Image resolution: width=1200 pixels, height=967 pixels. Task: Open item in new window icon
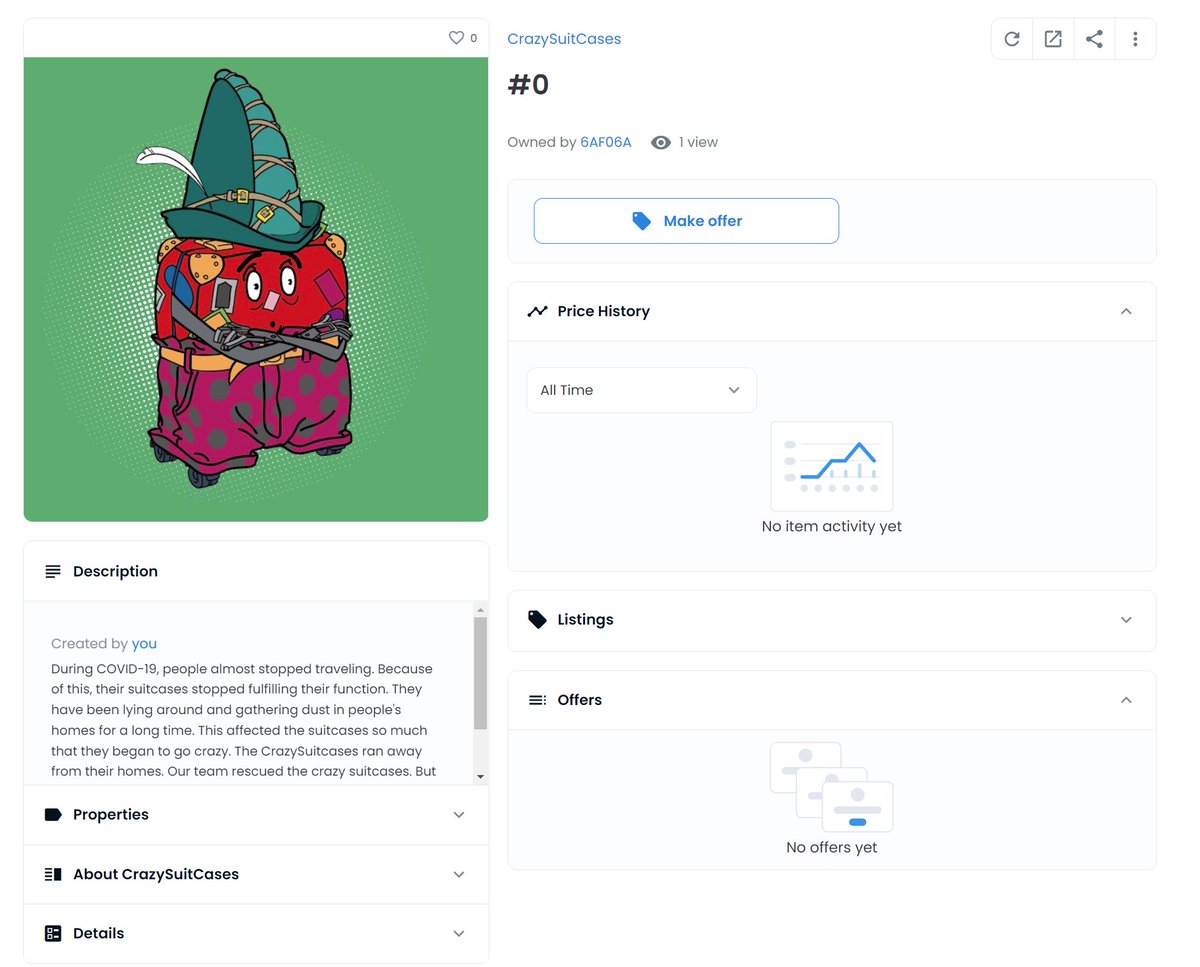[x=1053, y=39]
